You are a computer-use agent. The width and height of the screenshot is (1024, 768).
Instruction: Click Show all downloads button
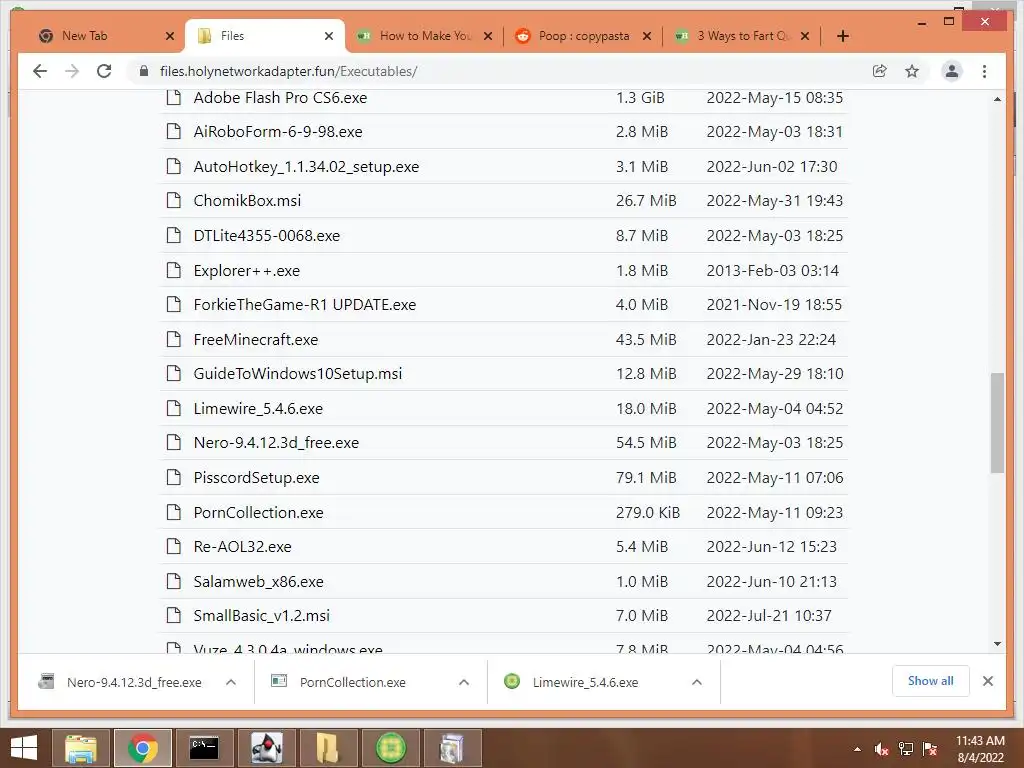point(930,681)
